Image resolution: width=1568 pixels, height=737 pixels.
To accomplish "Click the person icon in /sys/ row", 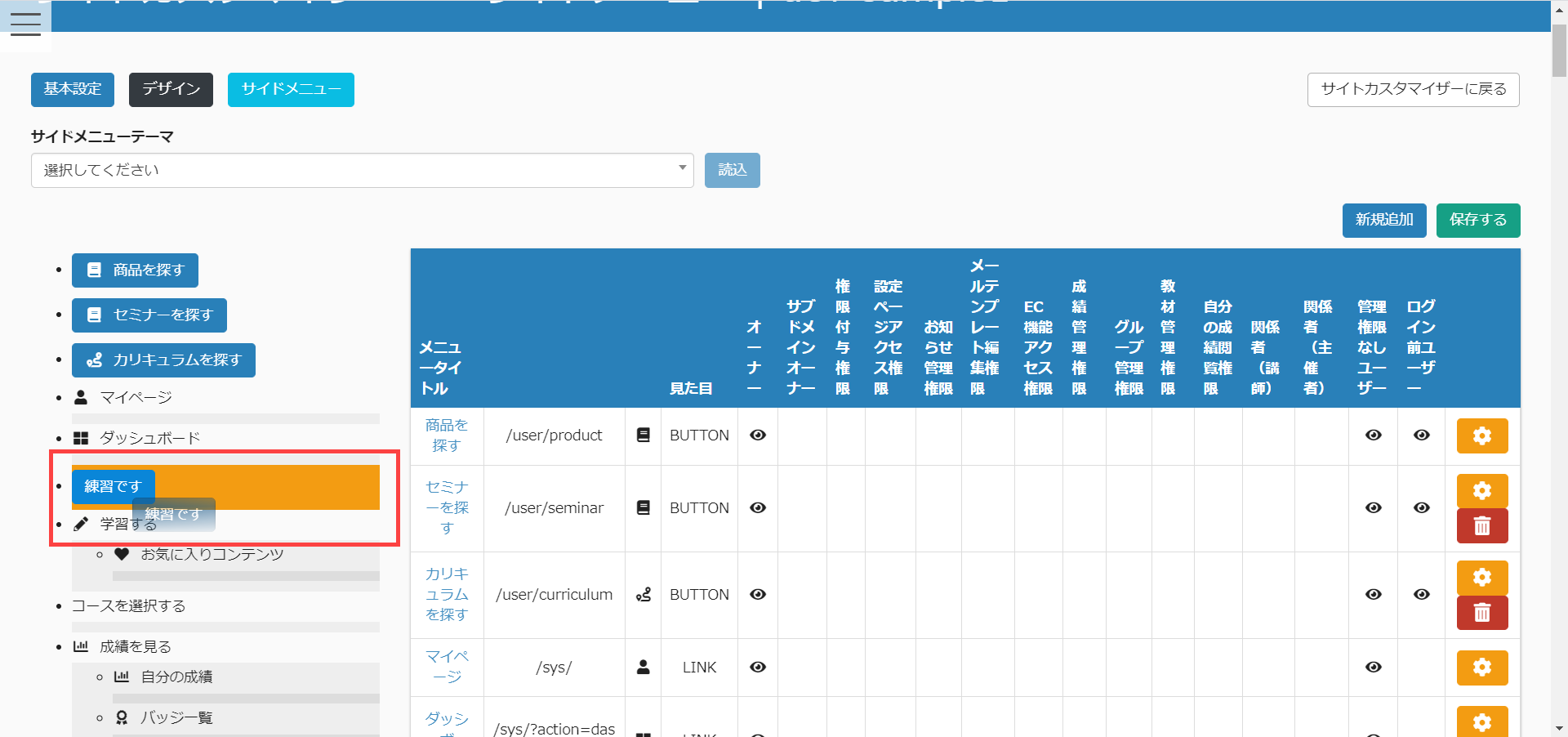I will click(644, 668).
